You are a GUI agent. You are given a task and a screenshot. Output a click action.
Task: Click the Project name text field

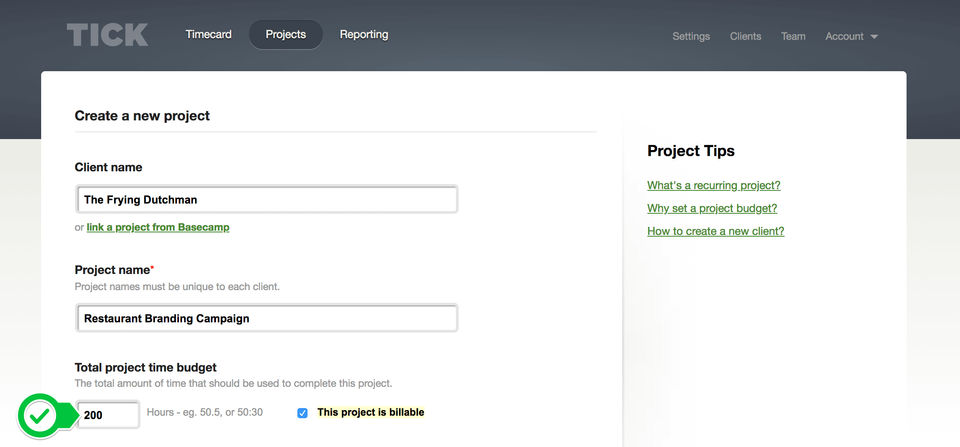point(267,319)
